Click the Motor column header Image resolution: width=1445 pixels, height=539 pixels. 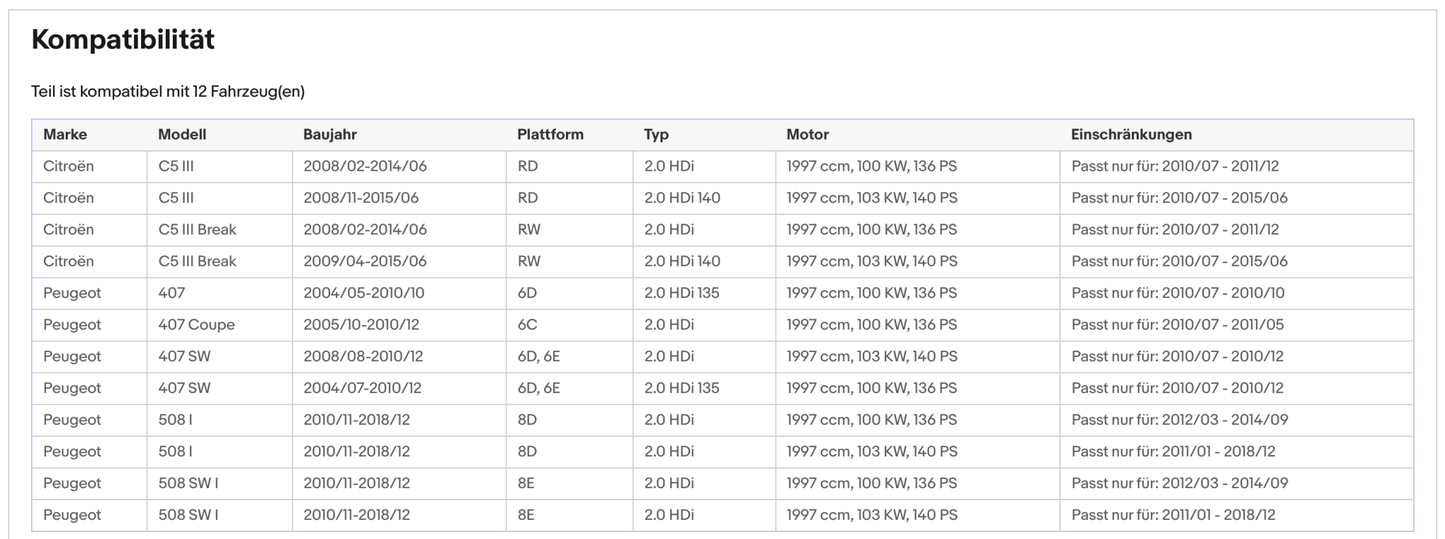click(x=807, y=134)
